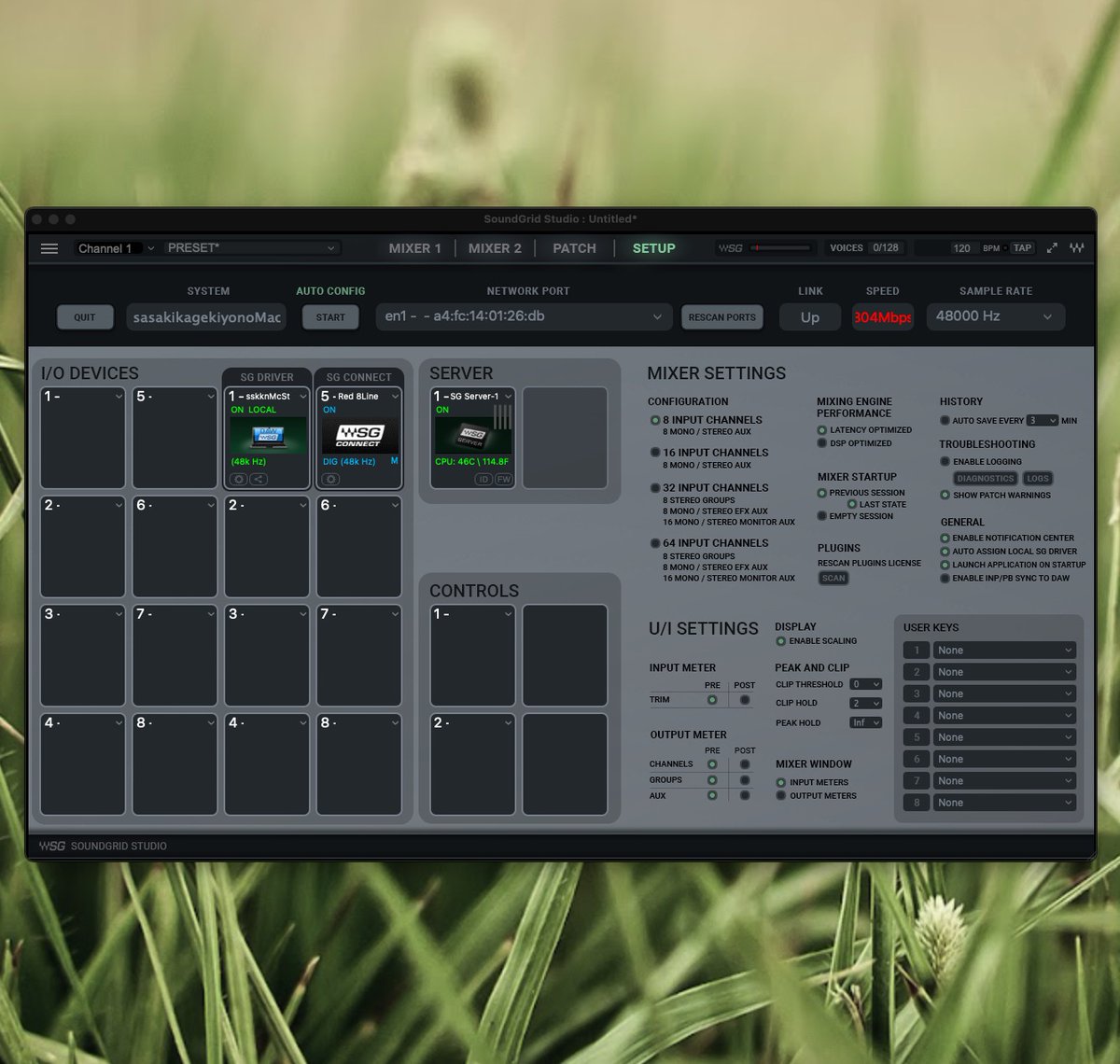Screen dimensions: 1120x1064
Task: Click the system name field
Action: tap(206, 317)
